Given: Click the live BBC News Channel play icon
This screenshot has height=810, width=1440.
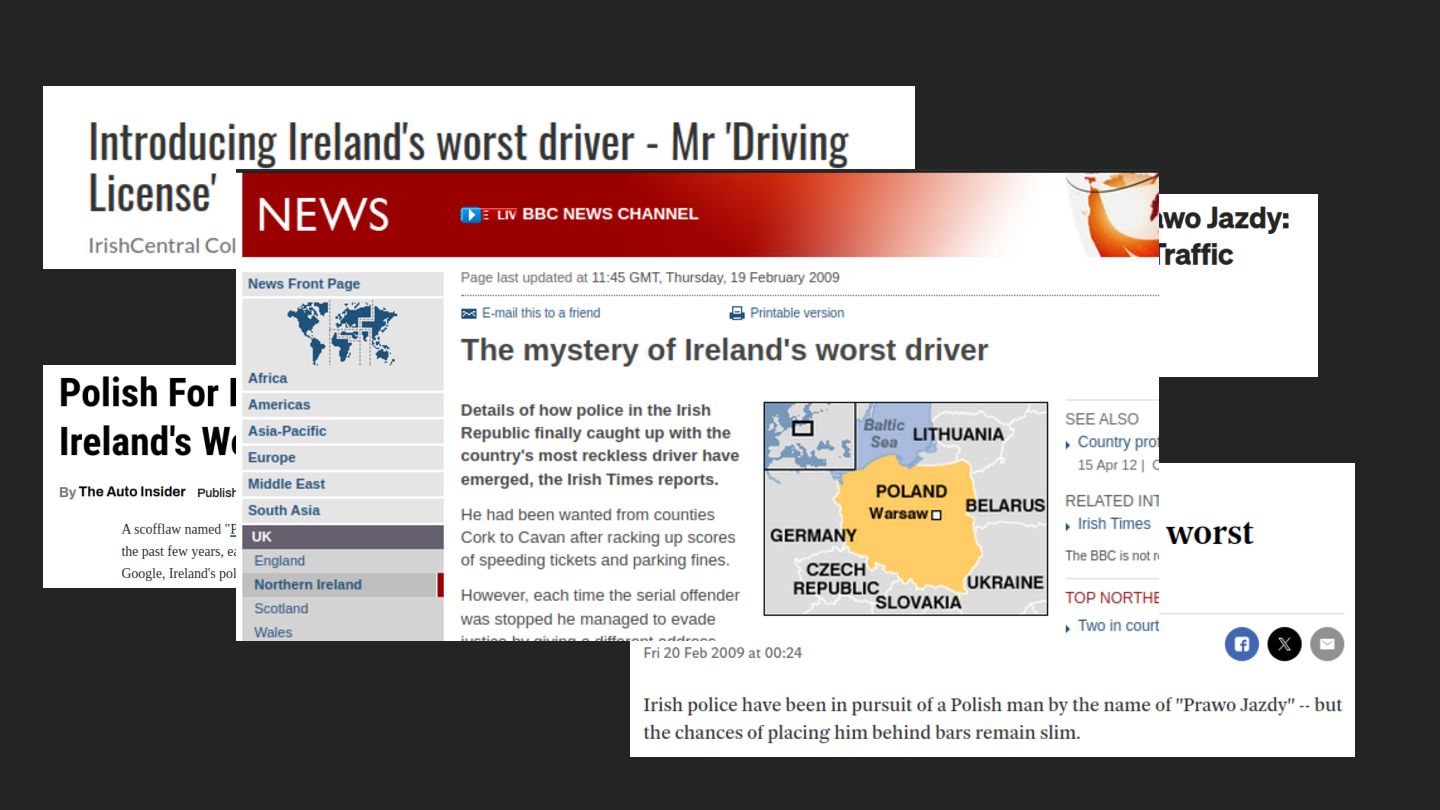Looking at the screenshot, I should pos(470,214).
